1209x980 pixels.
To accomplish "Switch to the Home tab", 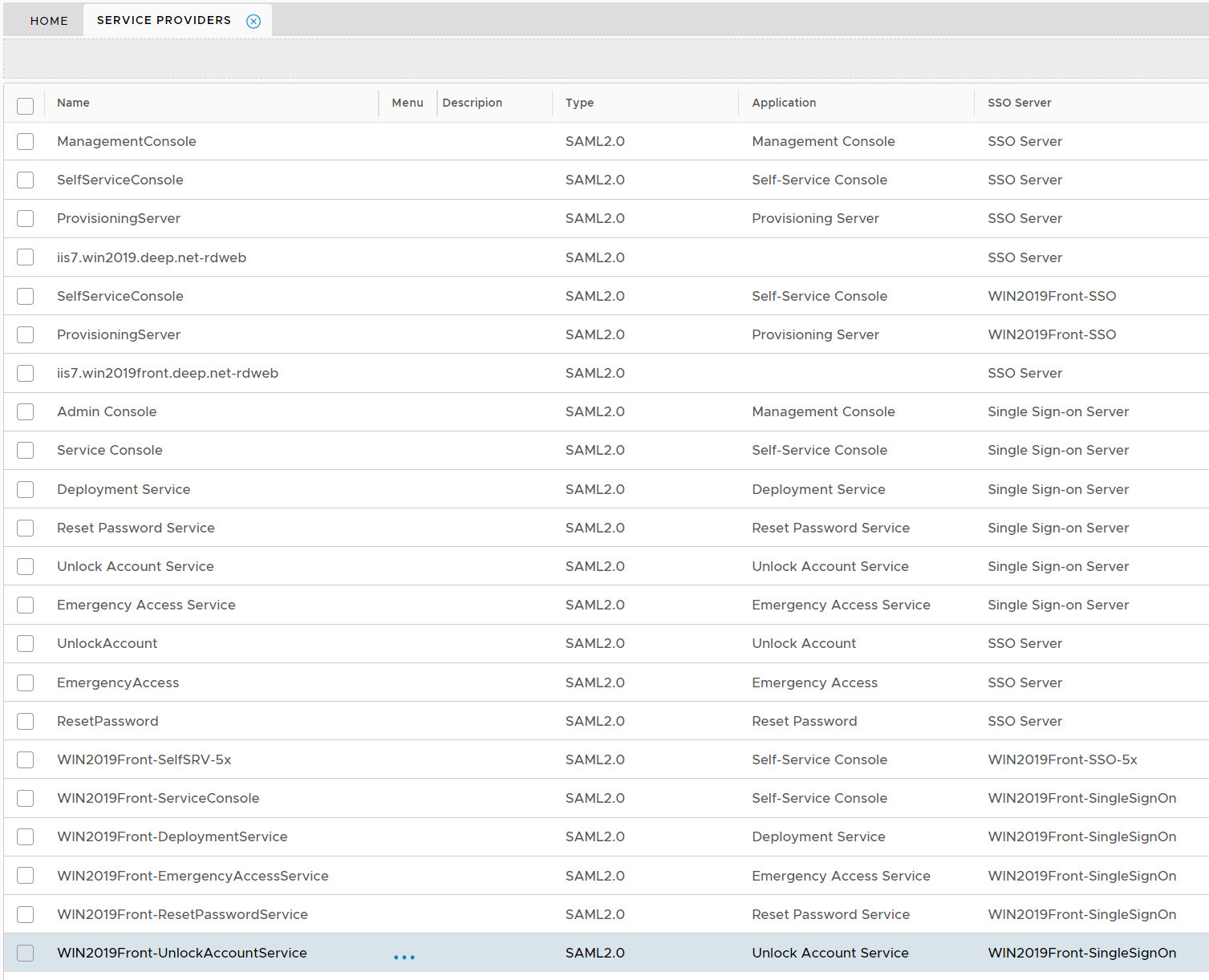I will [49, 21].
